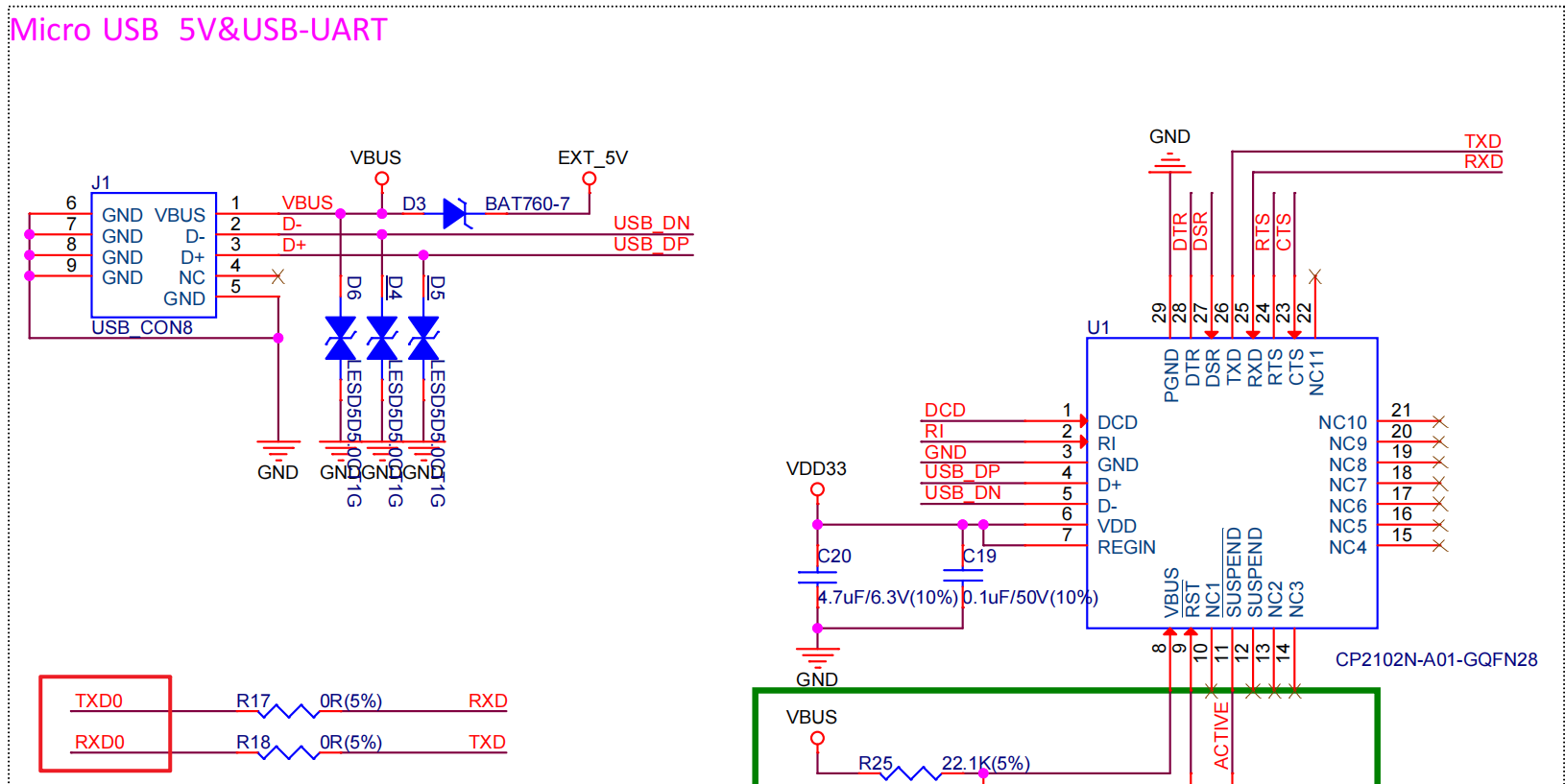Click the USB_CON8 footprint label
Screen dimensions: 1565x784
[142, 327]
